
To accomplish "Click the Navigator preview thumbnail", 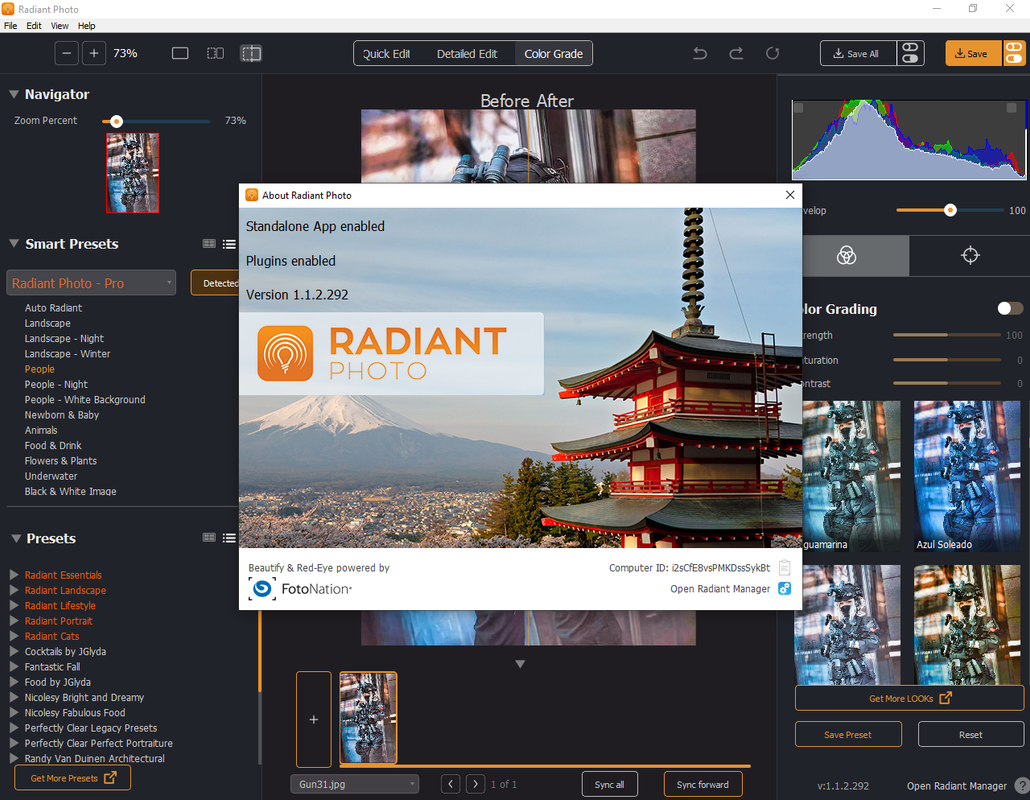I will tap(133, 173).
